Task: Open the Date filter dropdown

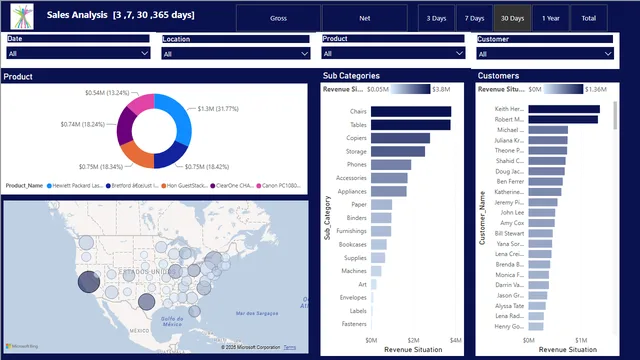Action: point(78,53)
